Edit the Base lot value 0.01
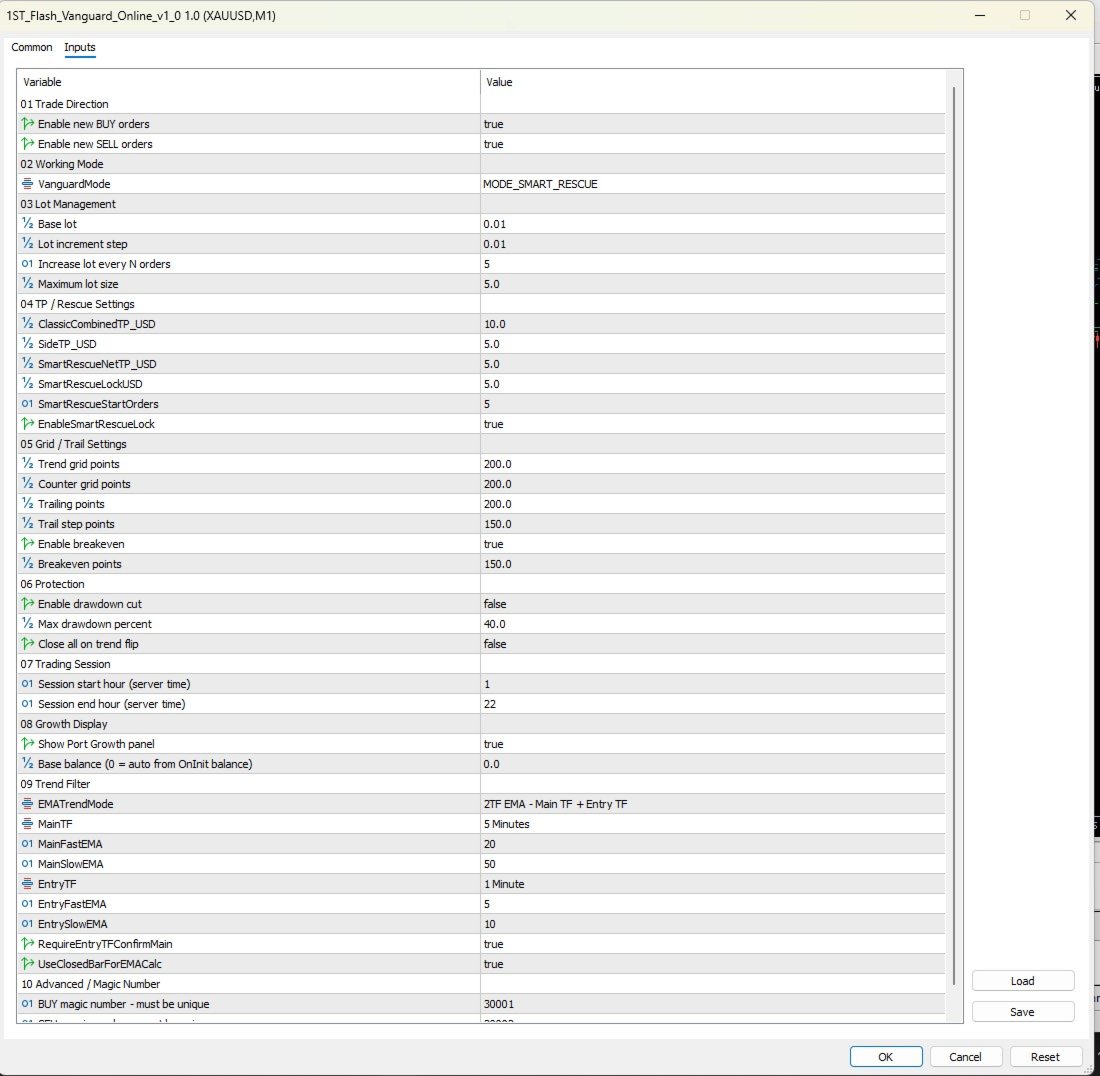 (x=713, y=224)
